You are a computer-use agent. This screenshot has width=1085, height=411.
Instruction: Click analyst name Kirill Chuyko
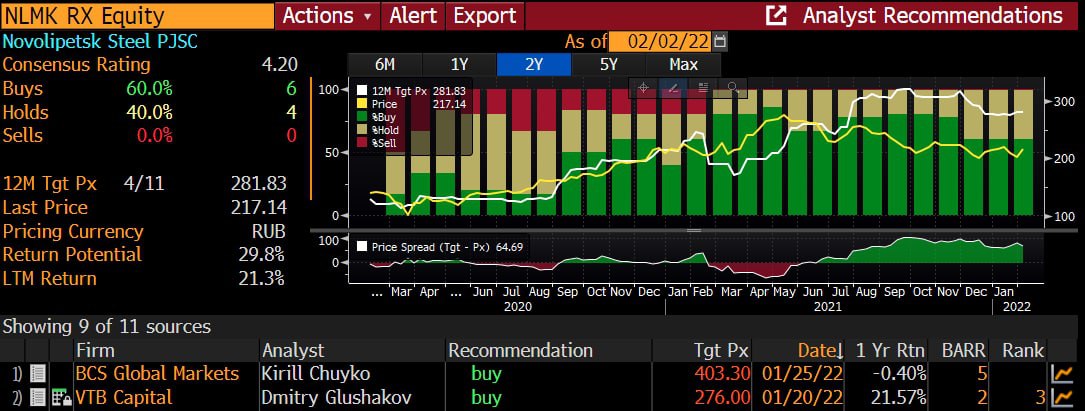[316, 374]
